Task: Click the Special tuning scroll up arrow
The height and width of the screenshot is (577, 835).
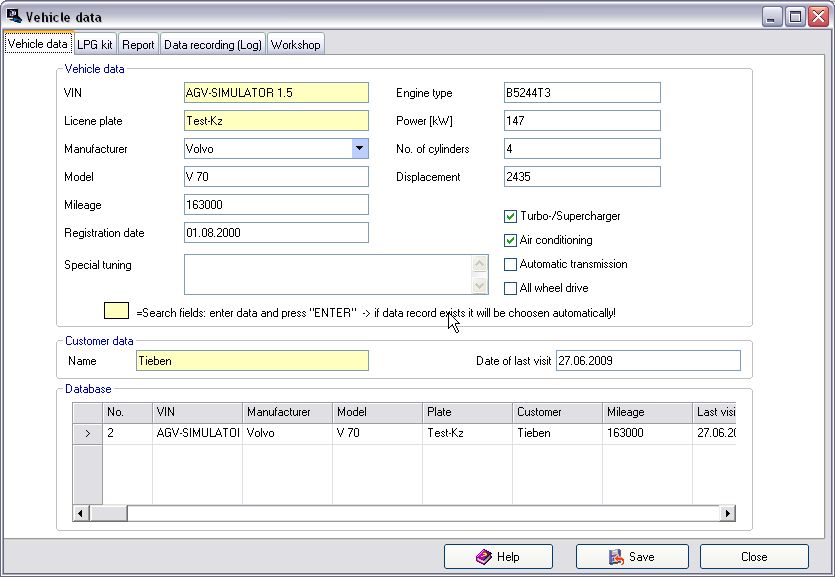Action: tap(479, 264)
